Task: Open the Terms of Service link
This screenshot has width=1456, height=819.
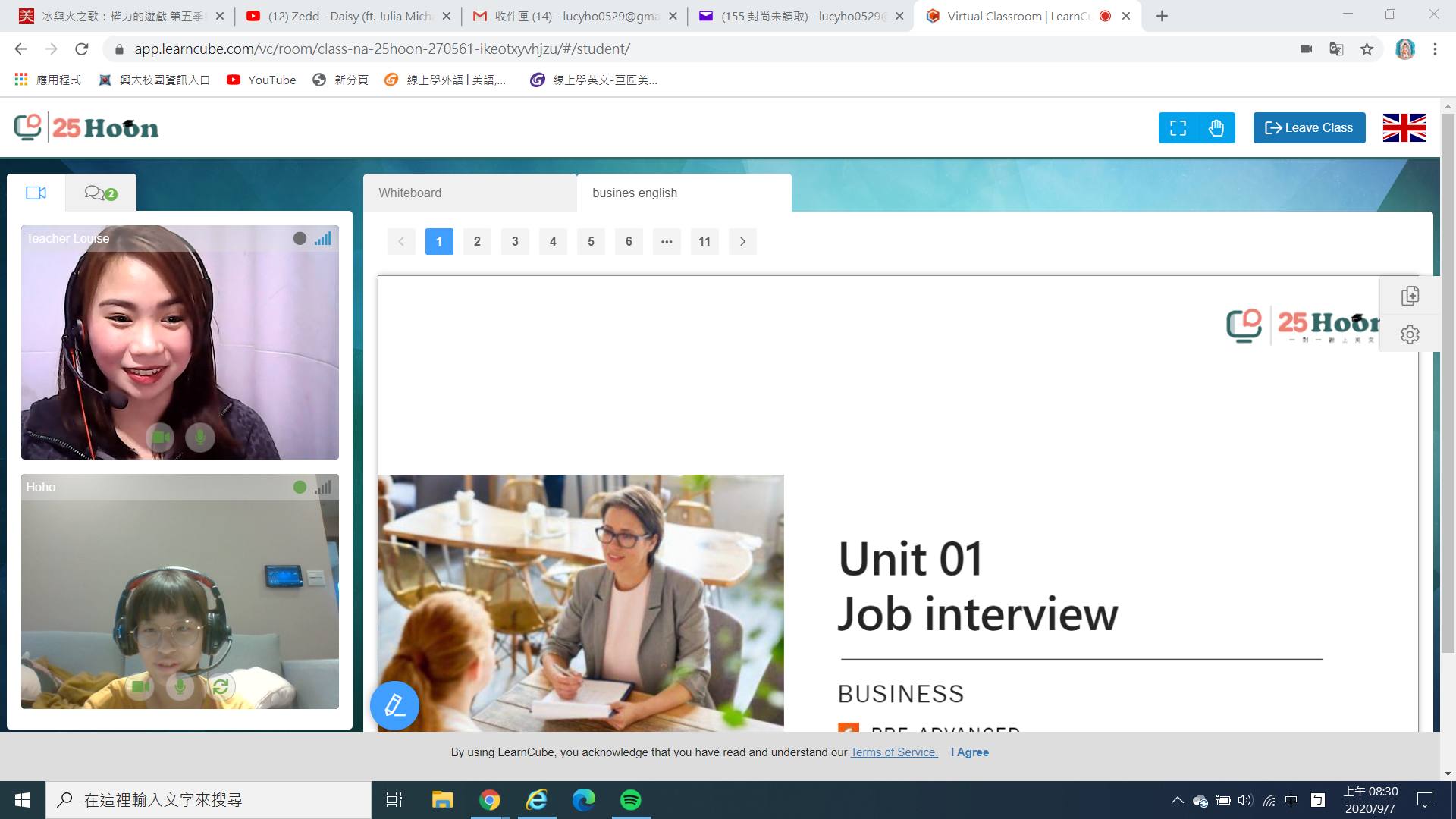Action: click(893, 752)
